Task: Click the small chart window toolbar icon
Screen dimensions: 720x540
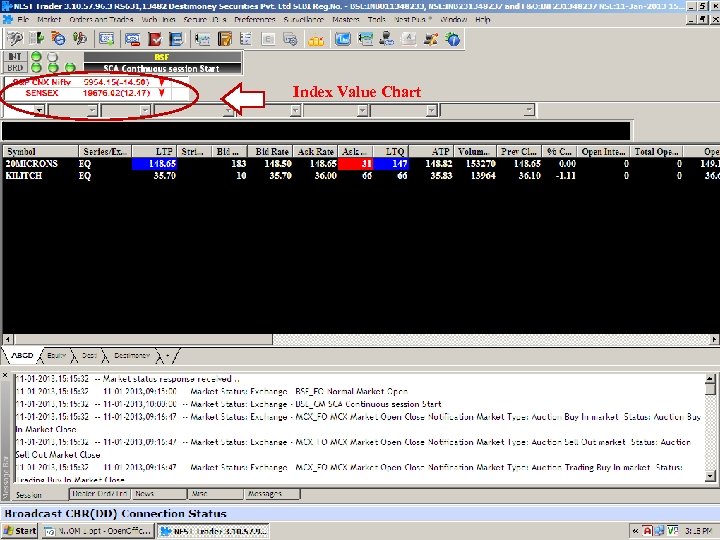Action: 202,39
